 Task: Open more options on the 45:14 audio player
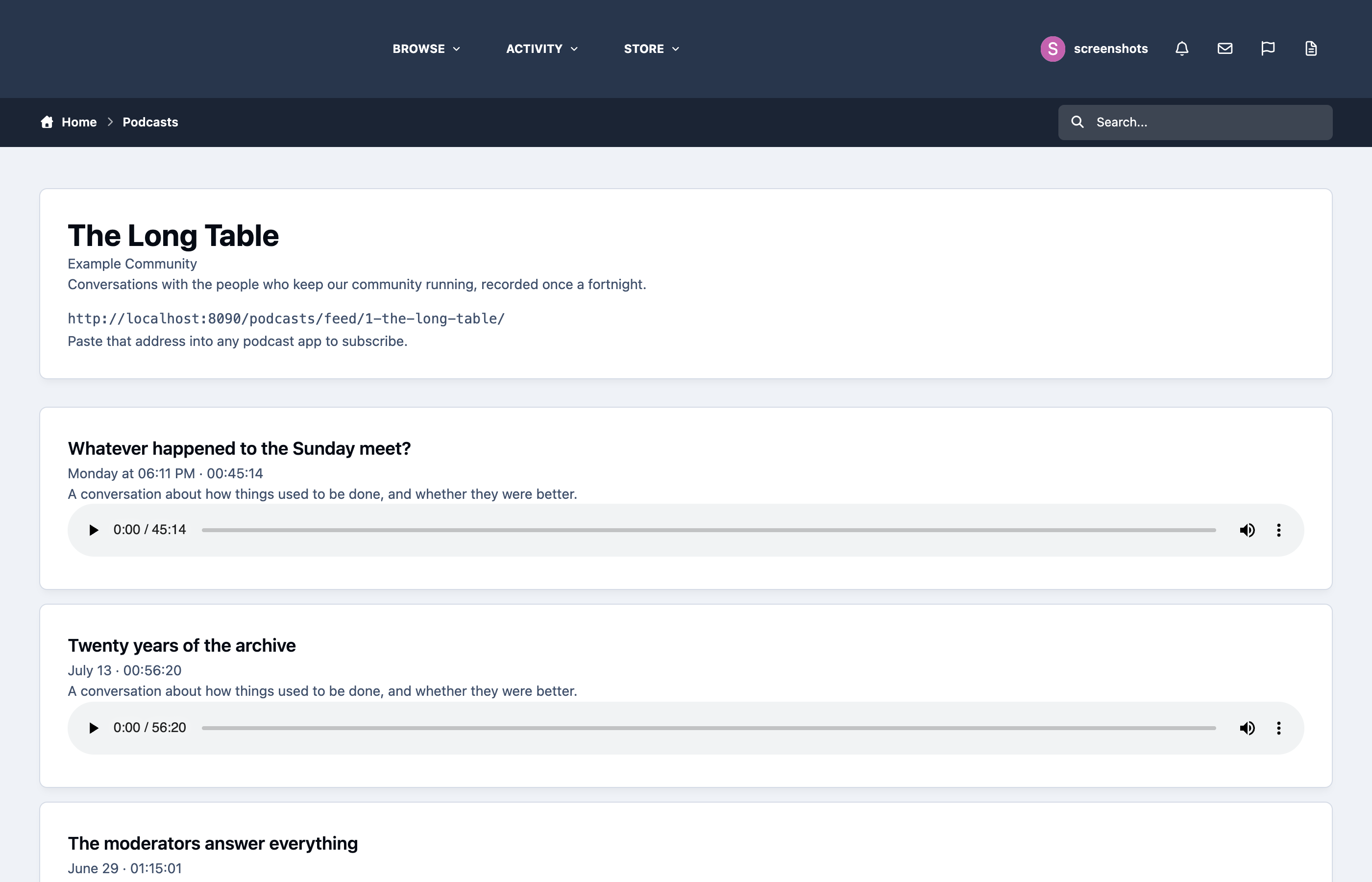pyautogui.click(x=1279, y=530)
